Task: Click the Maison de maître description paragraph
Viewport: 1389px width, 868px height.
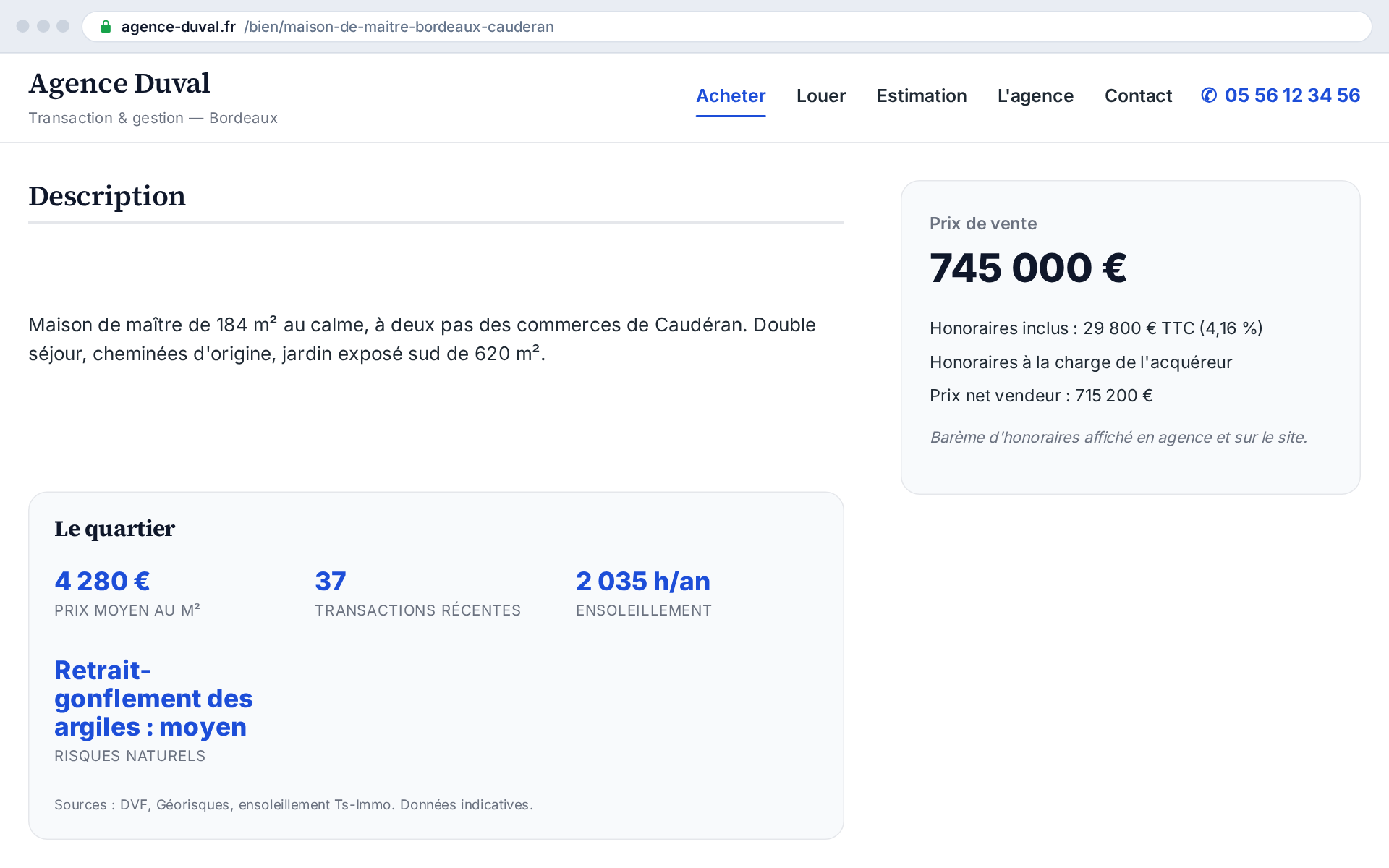Action: 422,339
